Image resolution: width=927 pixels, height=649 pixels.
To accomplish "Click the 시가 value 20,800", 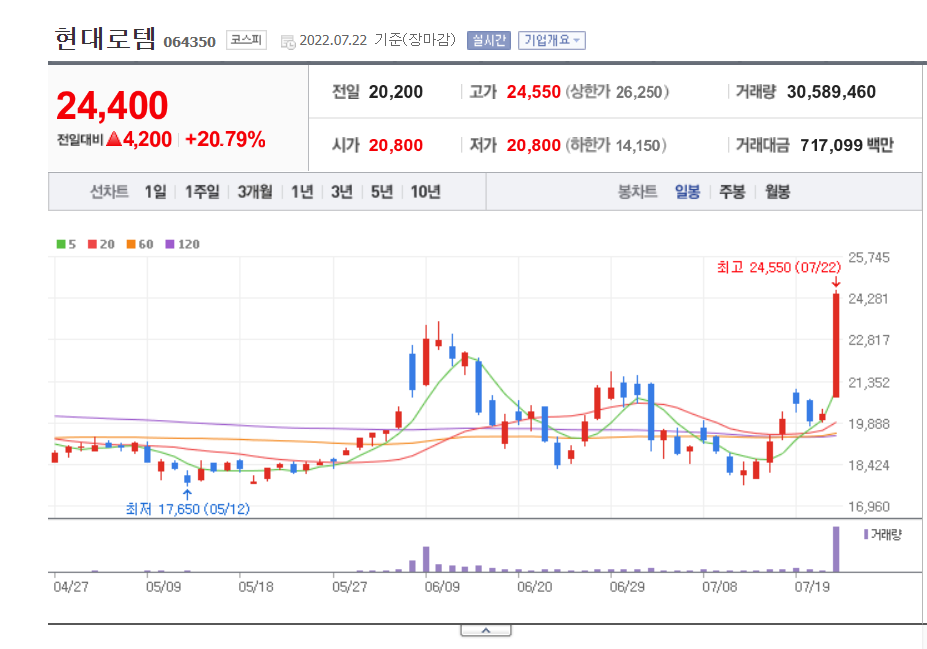I will [396, 145].
